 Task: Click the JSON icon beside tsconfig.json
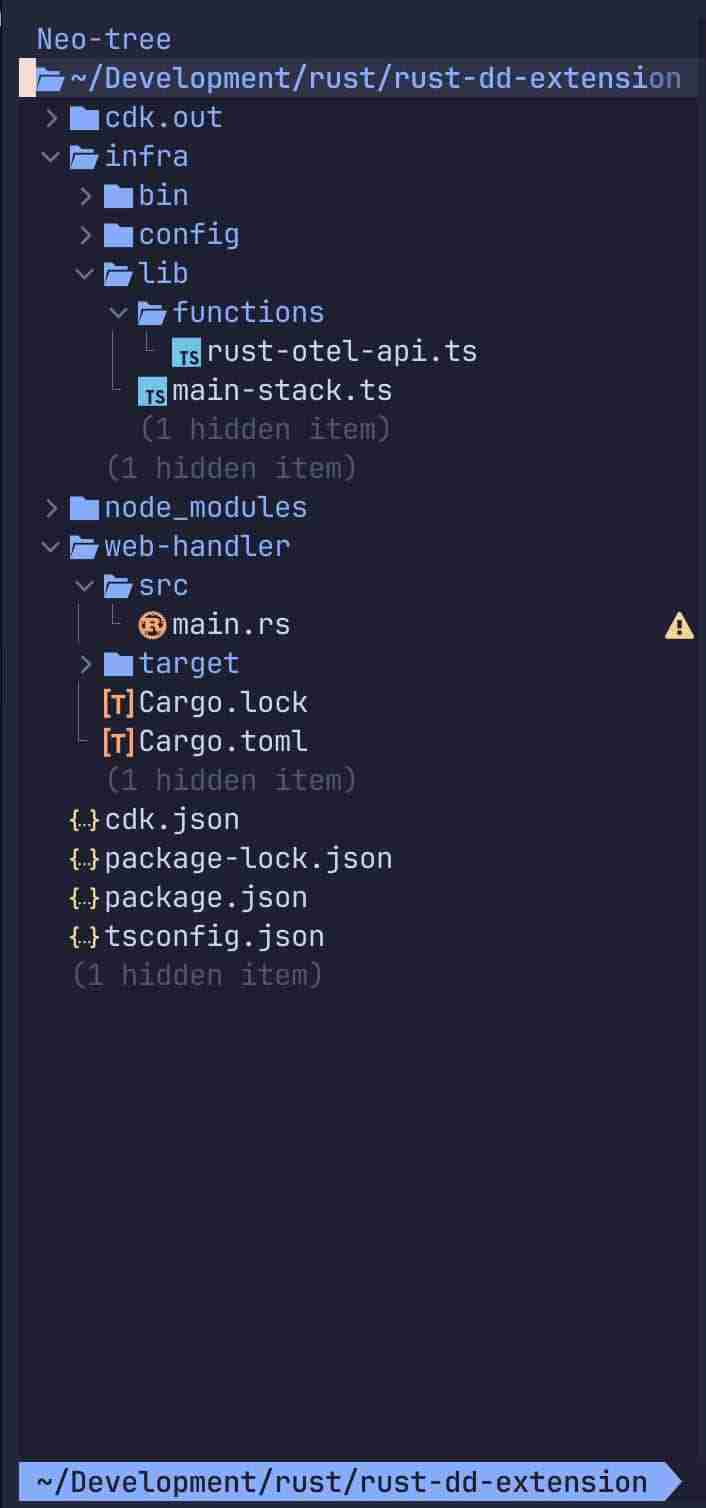click(x=84, y=938)
